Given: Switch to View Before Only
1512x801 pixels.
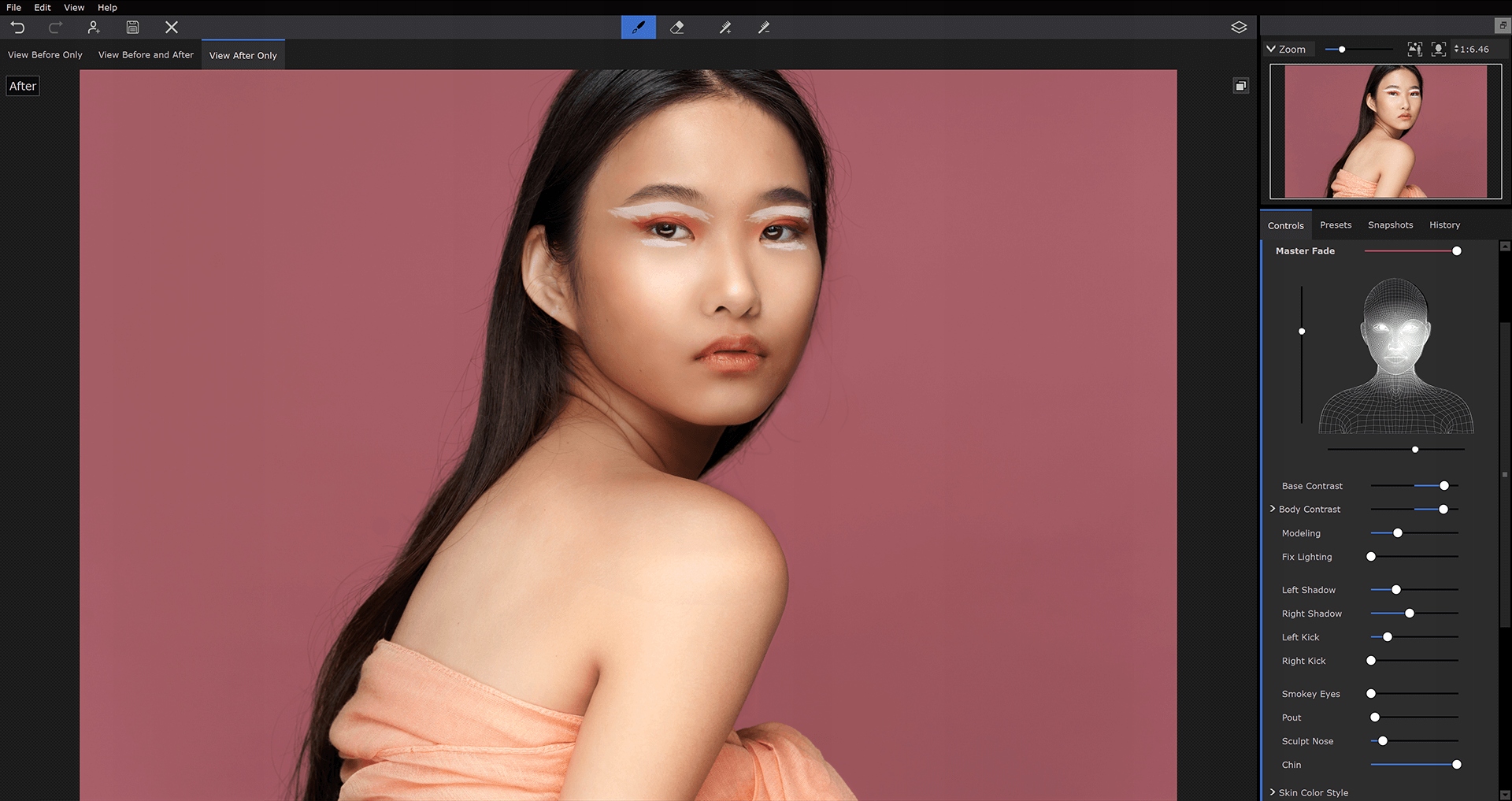Looking at the screenshot, I should (45, 55).
